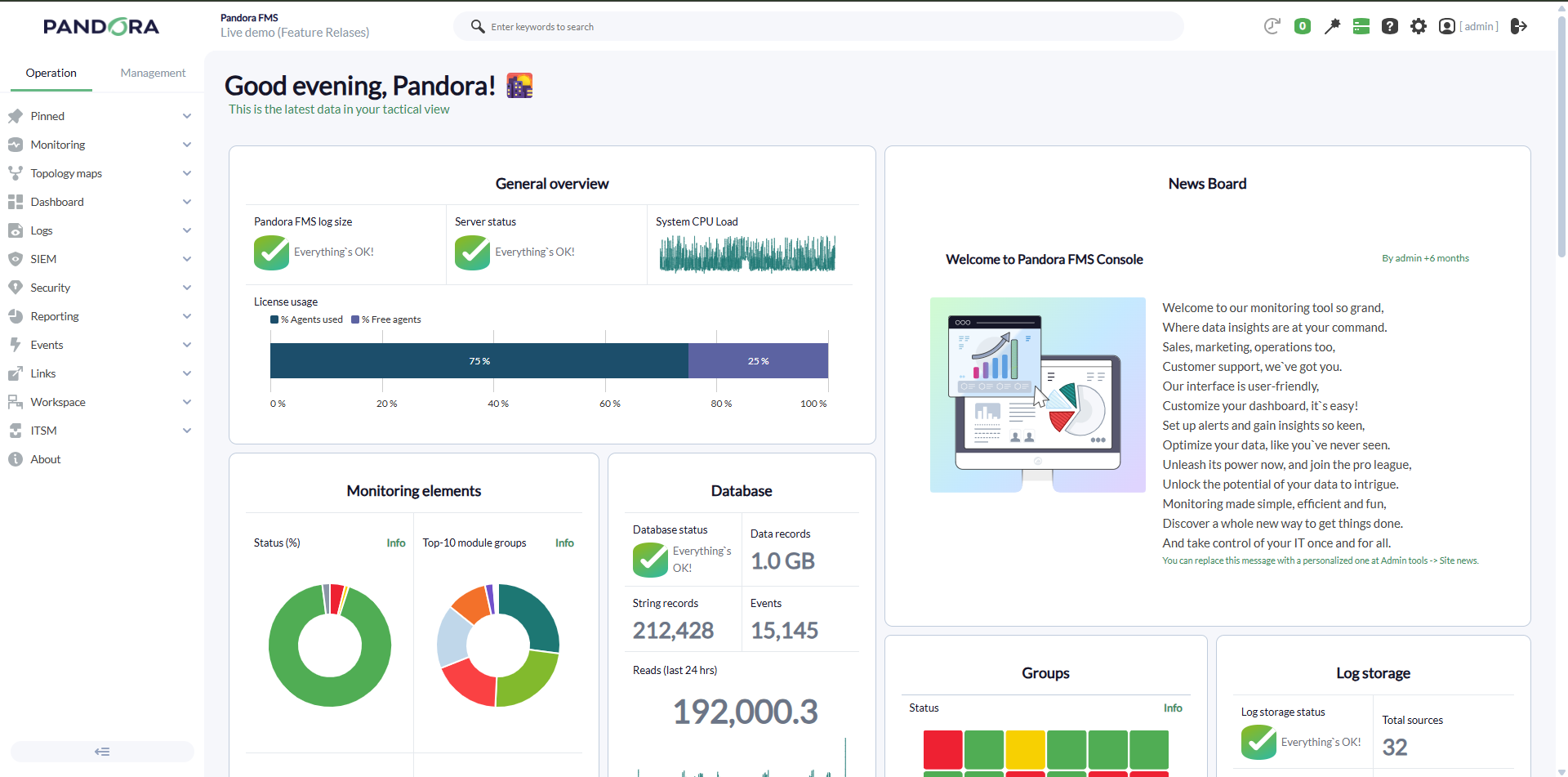Expand the Reporting menu chevron
Screen dimensions: 1568x777
[x=187, y=316]
